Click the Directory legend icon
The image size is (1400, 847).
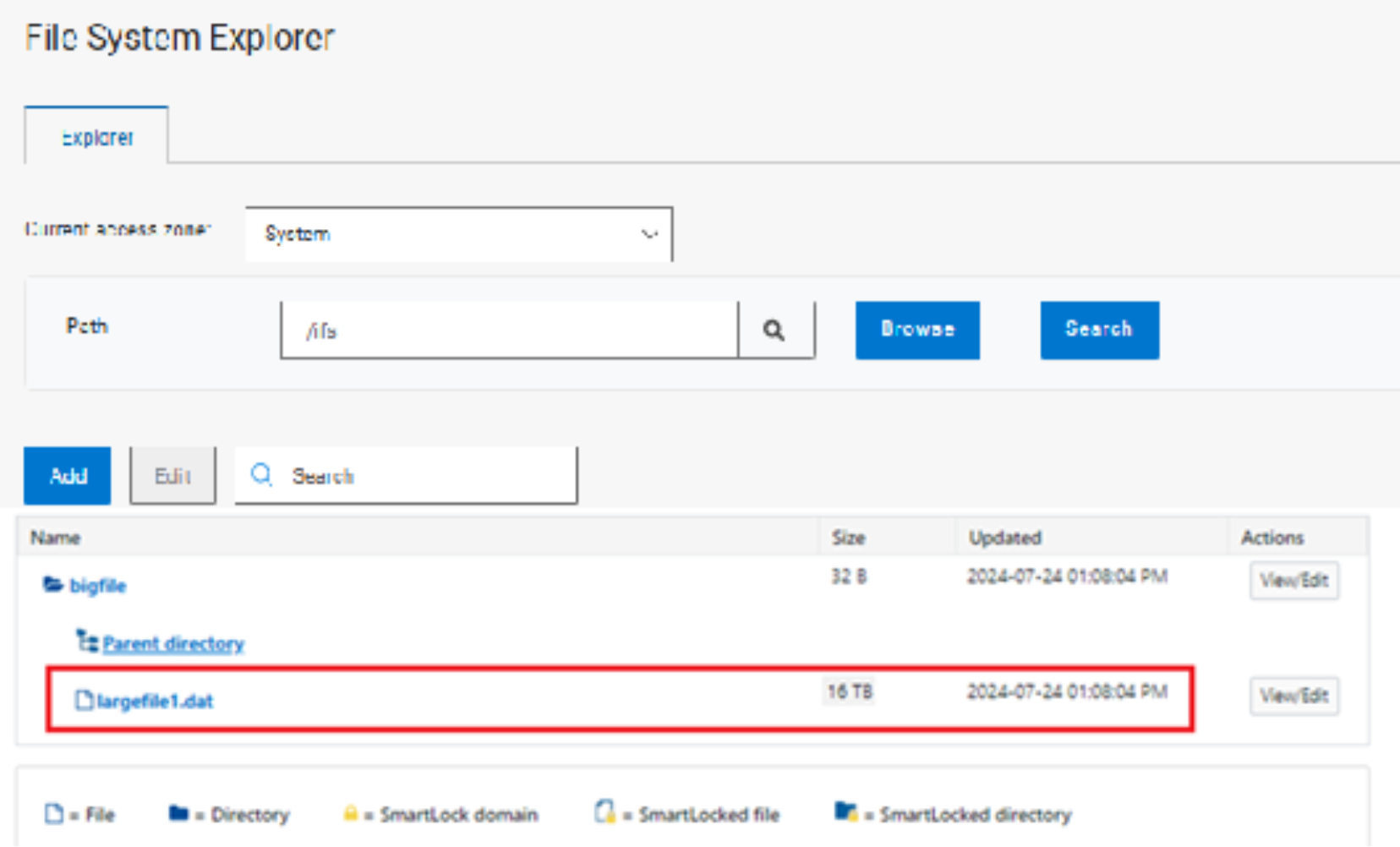[x=178, y=813]
